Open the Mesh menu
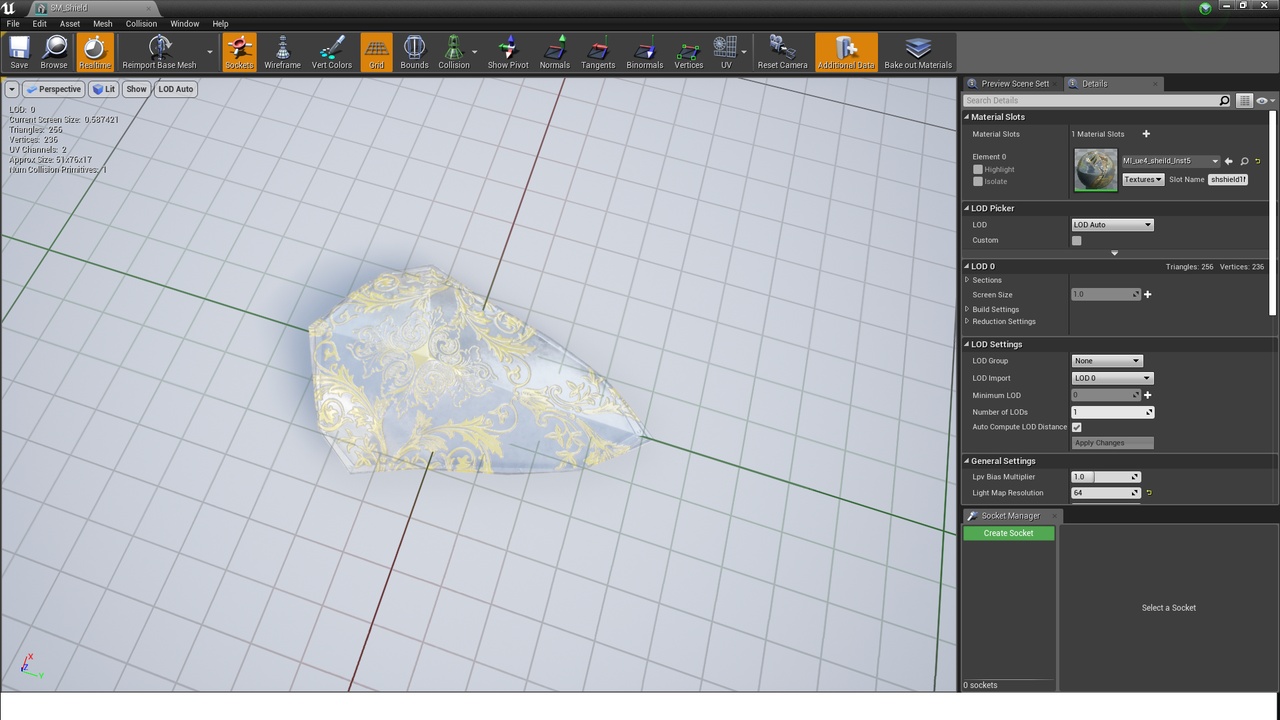This screenshot has width=1280, height=720. click(x=102, y=23)
